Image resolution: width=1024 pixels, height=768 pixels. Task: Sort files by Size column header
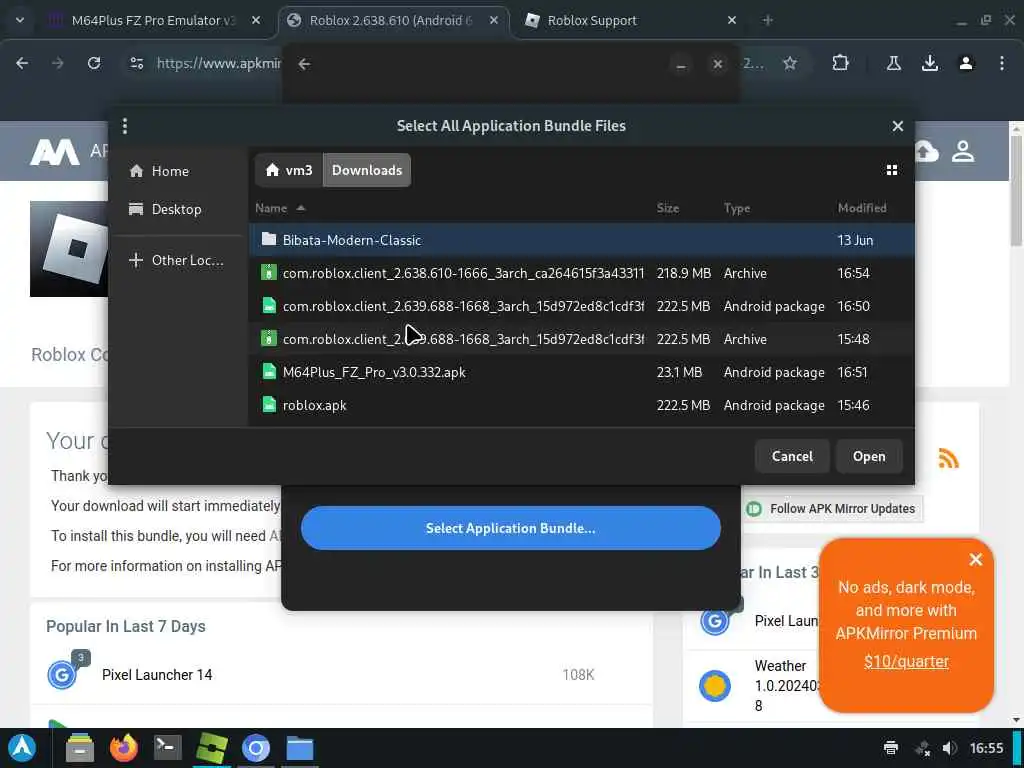point(667,208)
